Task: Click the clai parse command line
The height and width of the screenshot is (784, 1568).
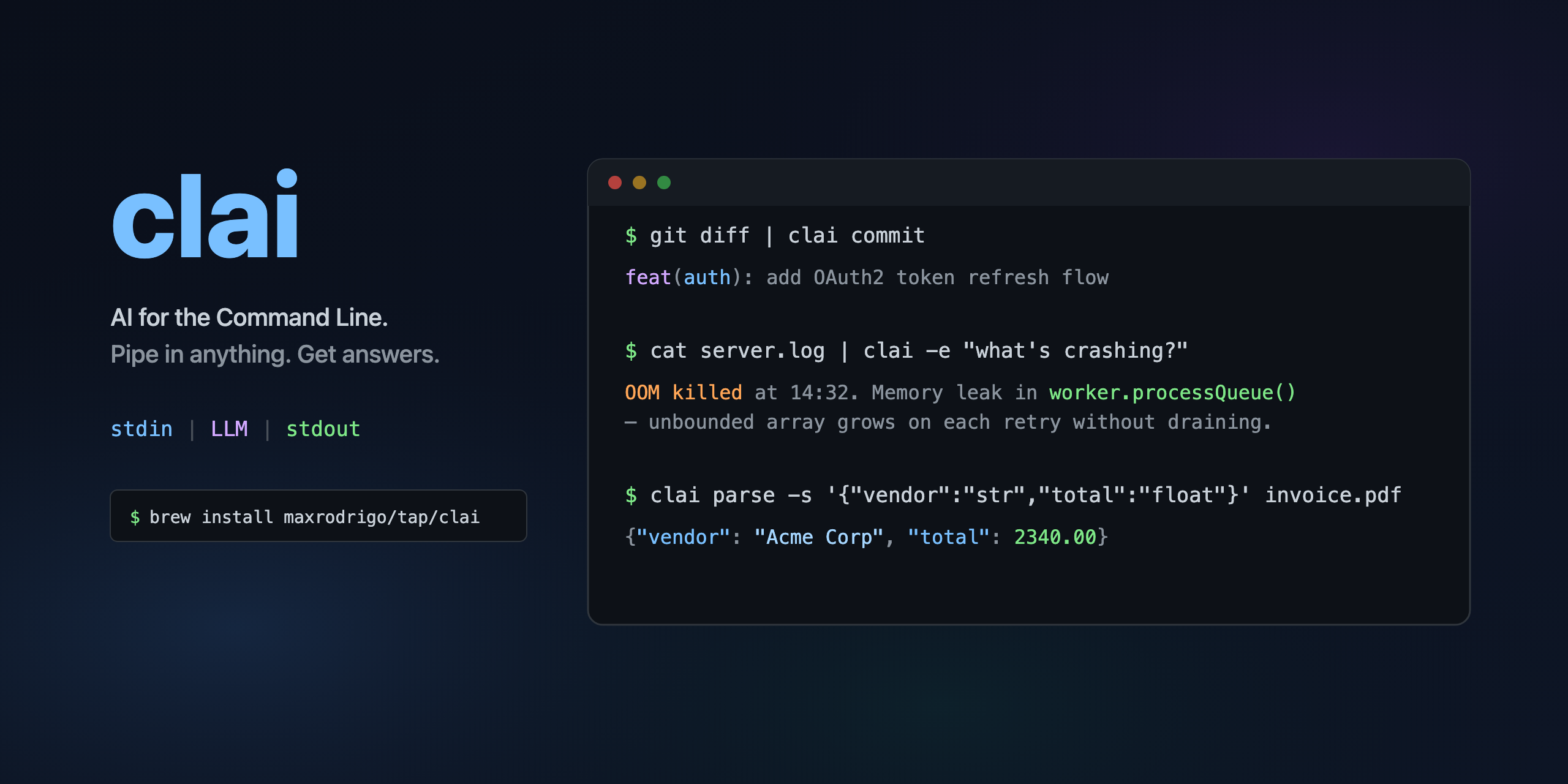Action: click(1013, 495)
